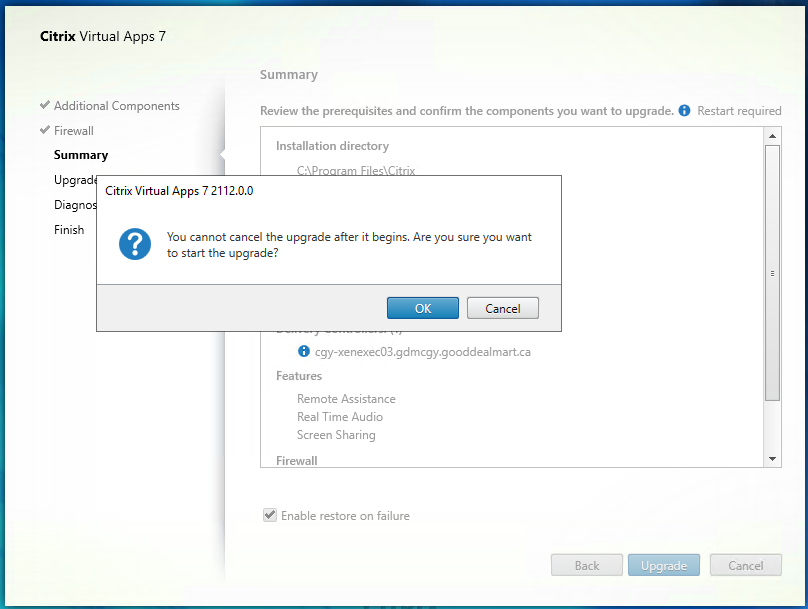Select the Summary wizard step
This screenshot has height=609, width=808.
[x=81, y=155]
